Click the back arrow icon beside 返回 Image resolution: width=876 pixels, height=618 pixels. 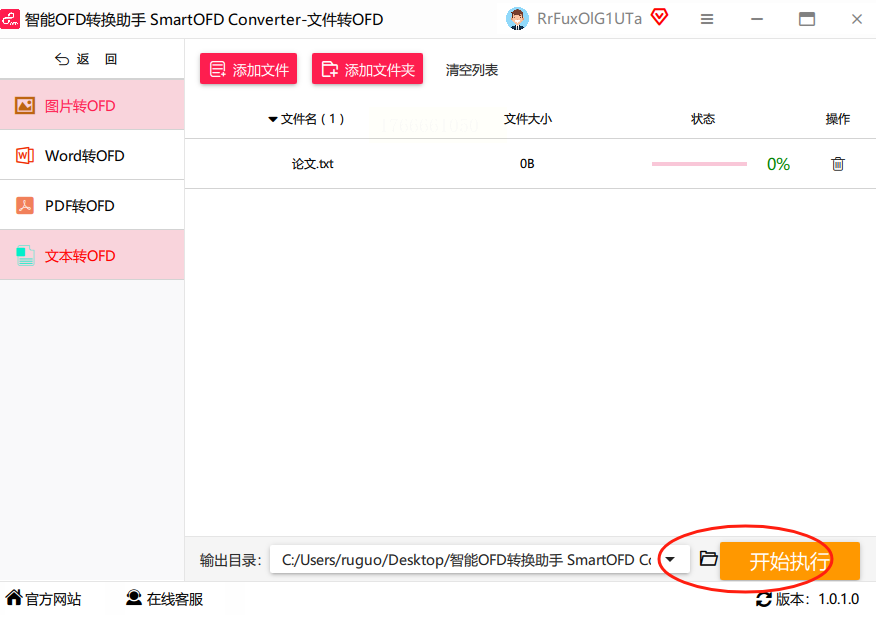coord(61,59)
